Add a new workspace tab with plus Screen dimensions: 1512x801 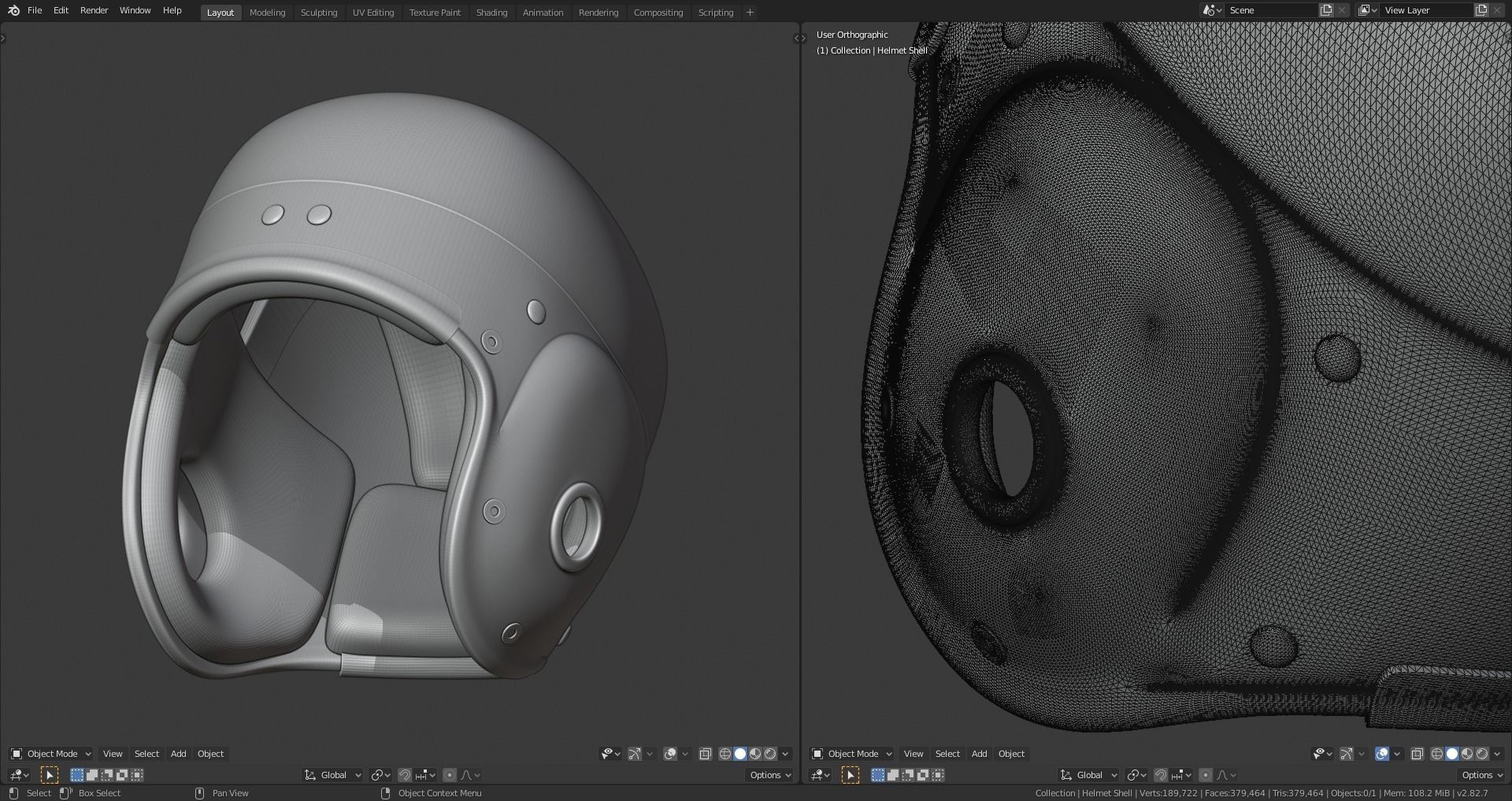click(x=750, y=12)
